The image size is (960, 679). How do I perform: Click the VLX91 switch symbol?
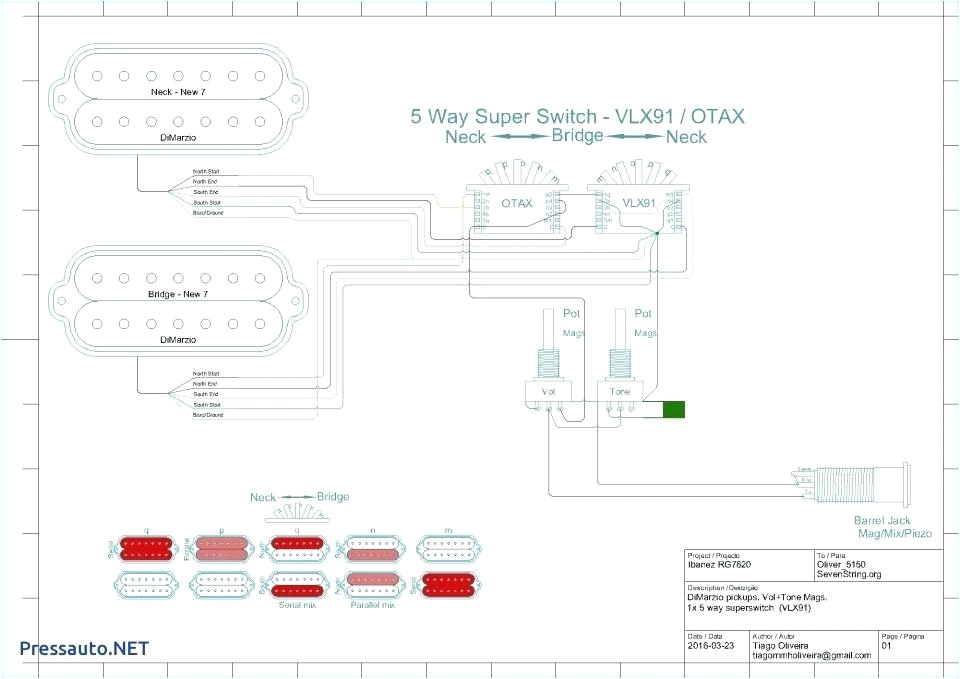click(640, 205)
